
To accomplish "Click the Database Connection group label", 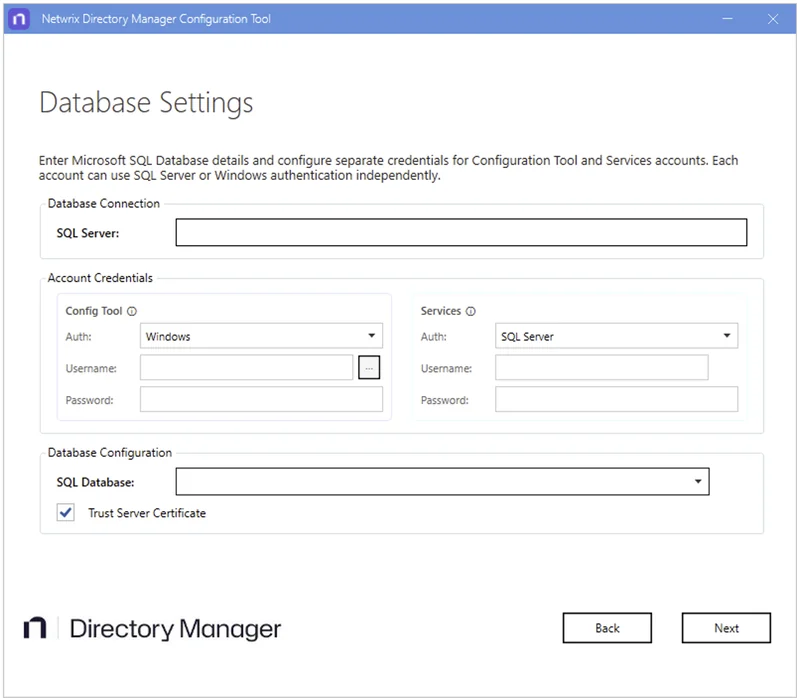I will click(x=104, y=203).
